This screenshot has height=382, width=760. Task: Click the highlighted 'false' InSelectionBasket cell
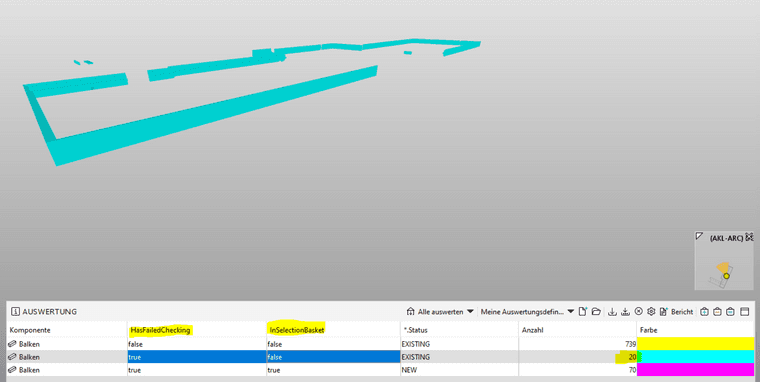point(333,357)
